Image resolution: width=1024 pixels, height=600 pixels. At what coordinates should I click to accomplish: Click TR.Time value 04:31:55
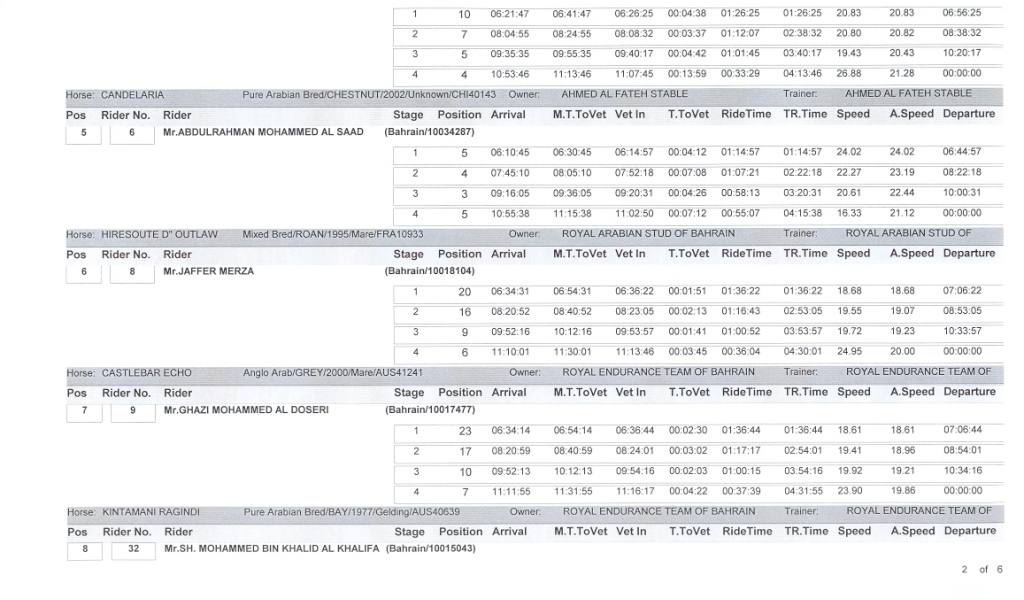[804, 491]
